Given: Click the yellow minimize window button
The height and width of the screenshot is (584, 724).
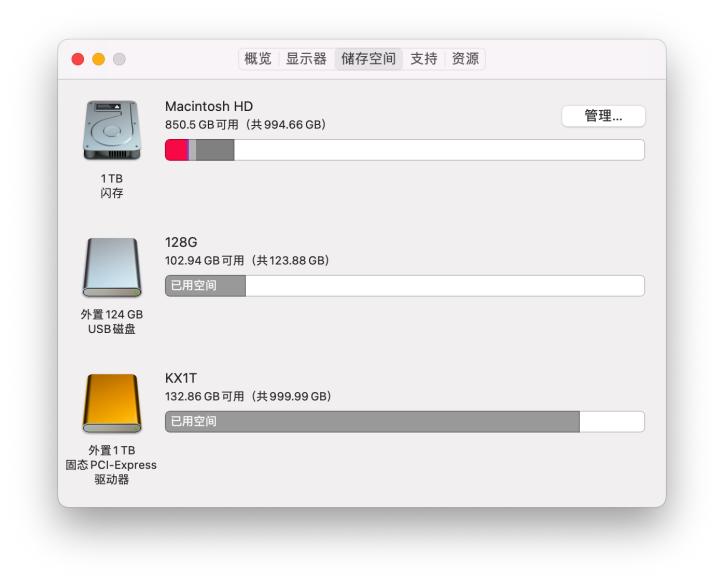Looking at the screenshot, I should [x=98, y=59].
